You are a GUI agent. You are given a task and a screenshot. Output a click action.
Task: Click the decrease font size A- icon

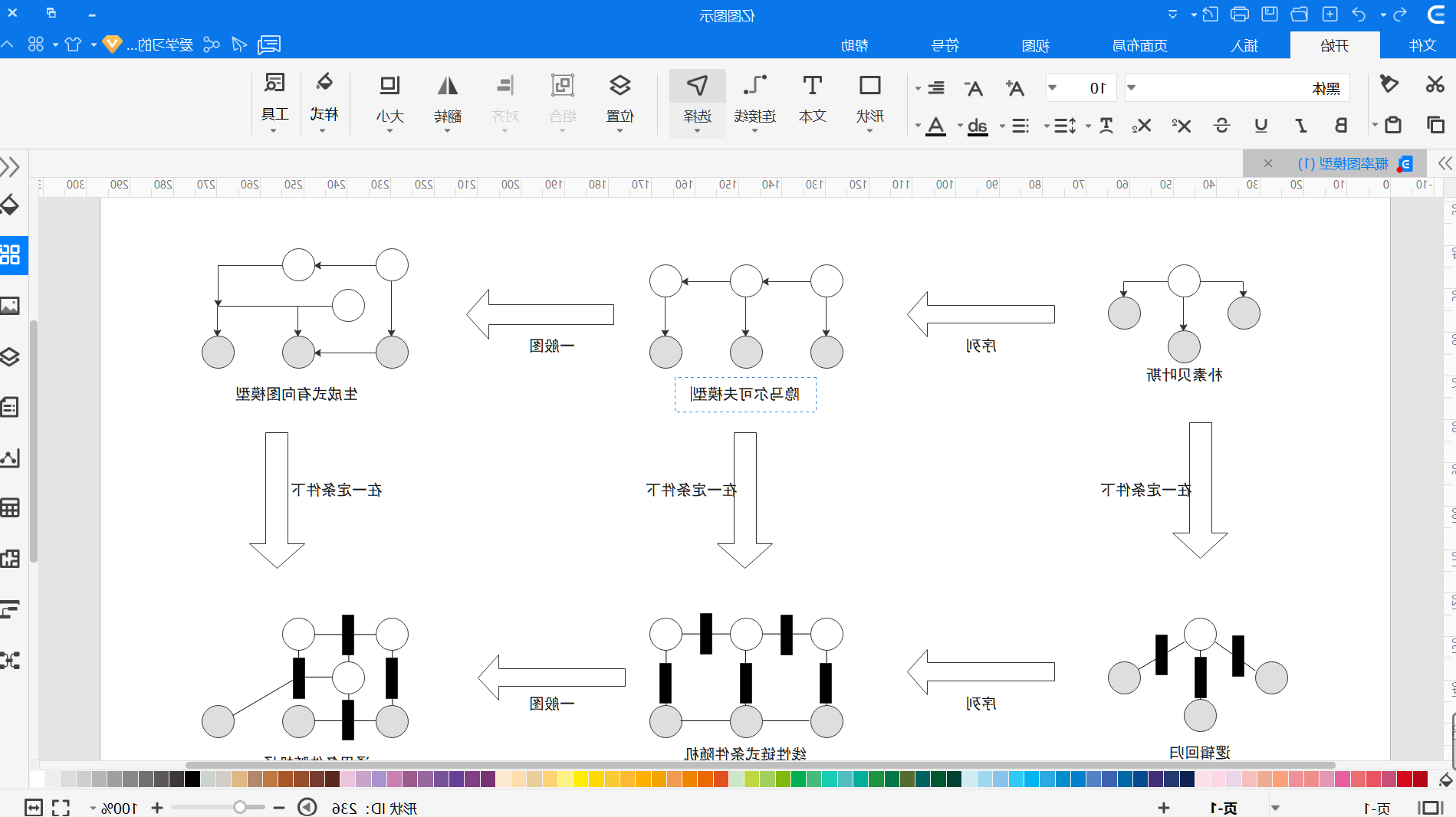click(x=974, y=88)
